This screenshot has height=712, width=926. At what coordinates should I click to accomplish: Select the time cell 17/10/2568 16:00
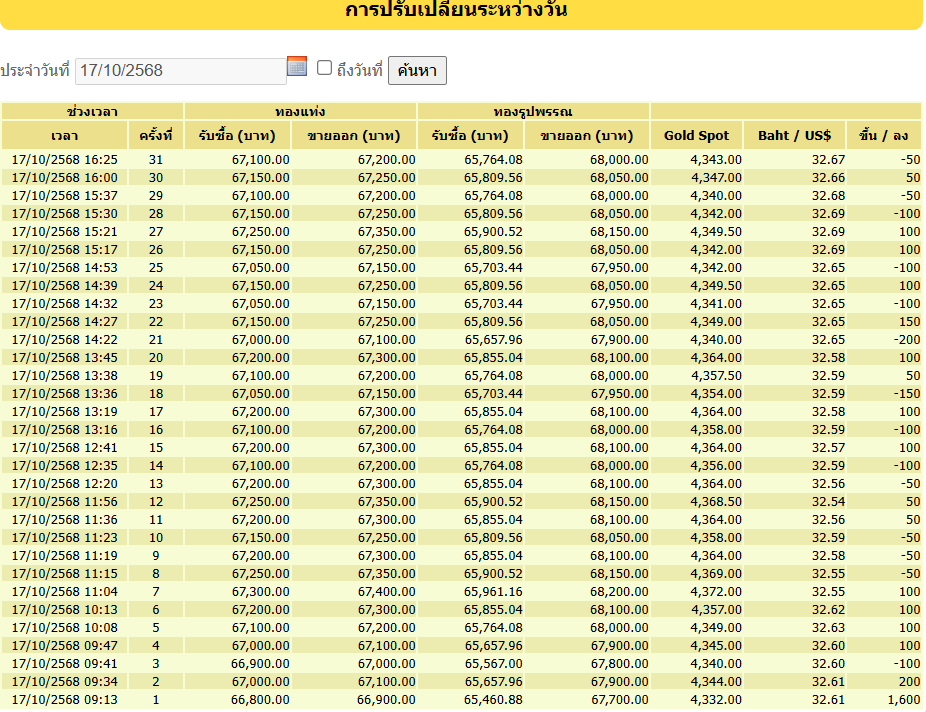[x=64, y=178]
